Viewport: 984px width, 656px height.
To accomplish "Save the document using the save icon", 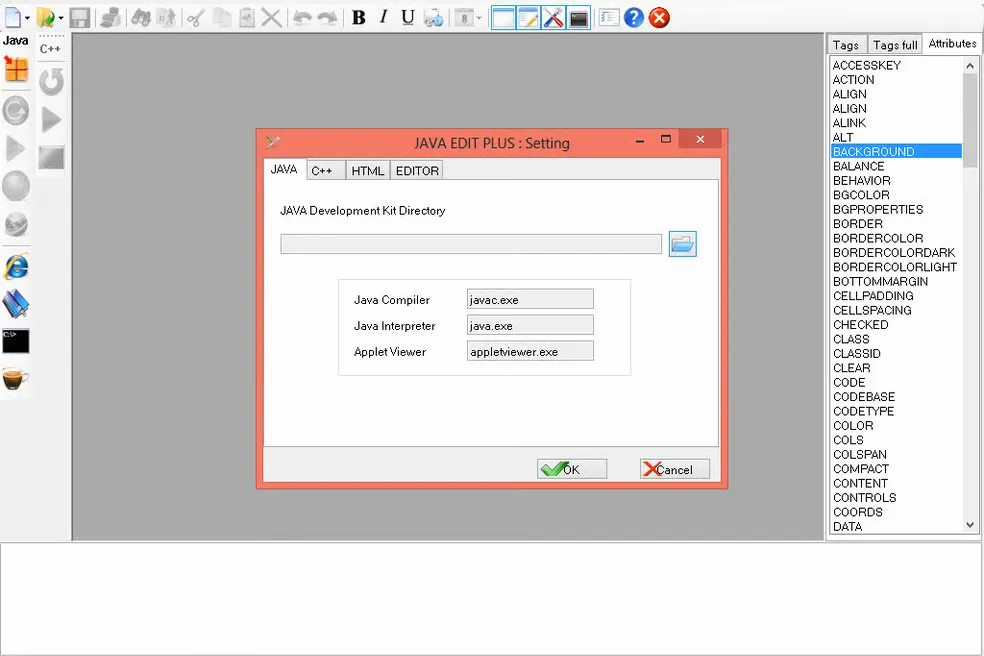I will click(78, 17).
